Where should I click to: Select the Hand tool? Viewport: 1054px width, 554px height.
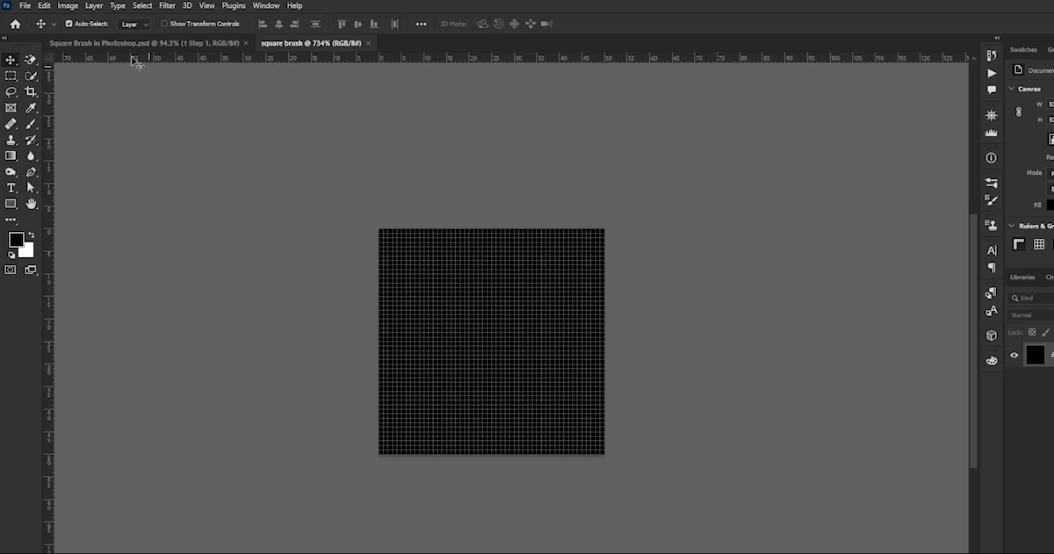pyautogui.click(x=31, y=204)
